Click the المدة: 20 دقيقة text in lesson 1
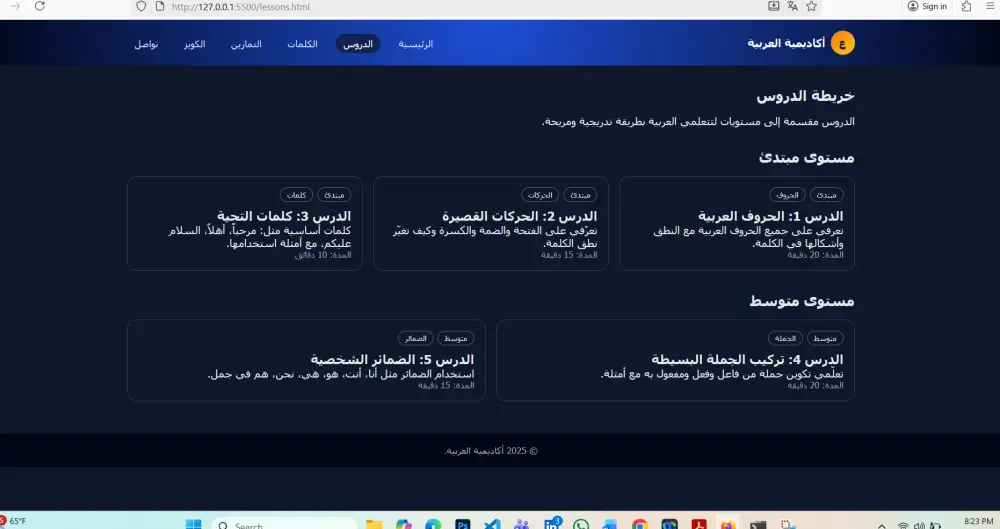The height and width of the screenshot is (529, 1000). point(815,255)
